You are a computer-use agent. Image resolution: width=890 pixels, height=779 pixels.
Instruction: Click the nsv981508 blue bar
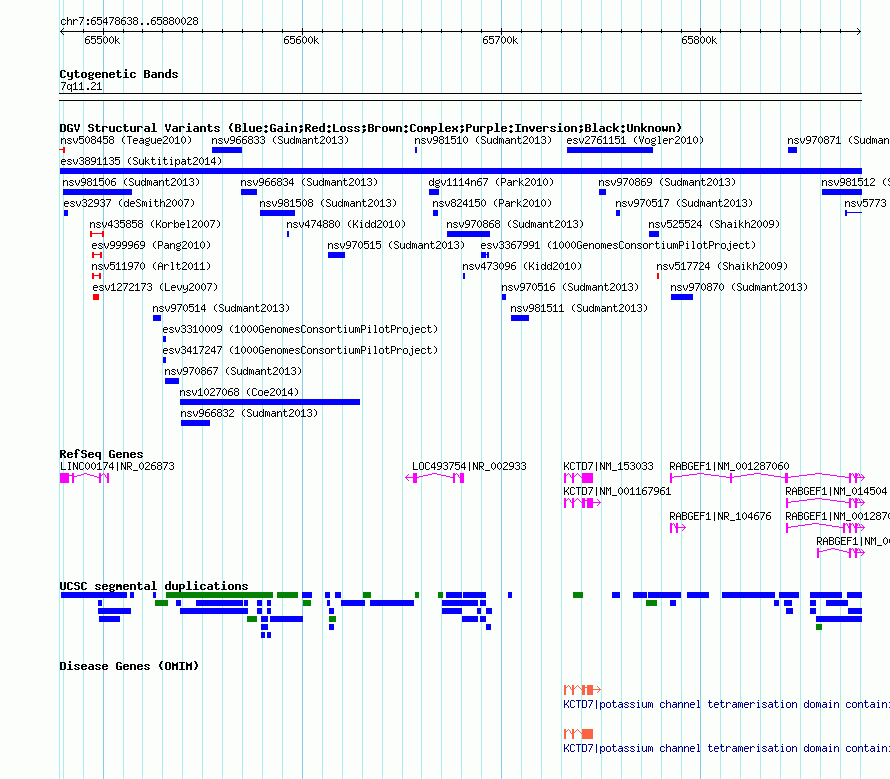pos(278,213)
